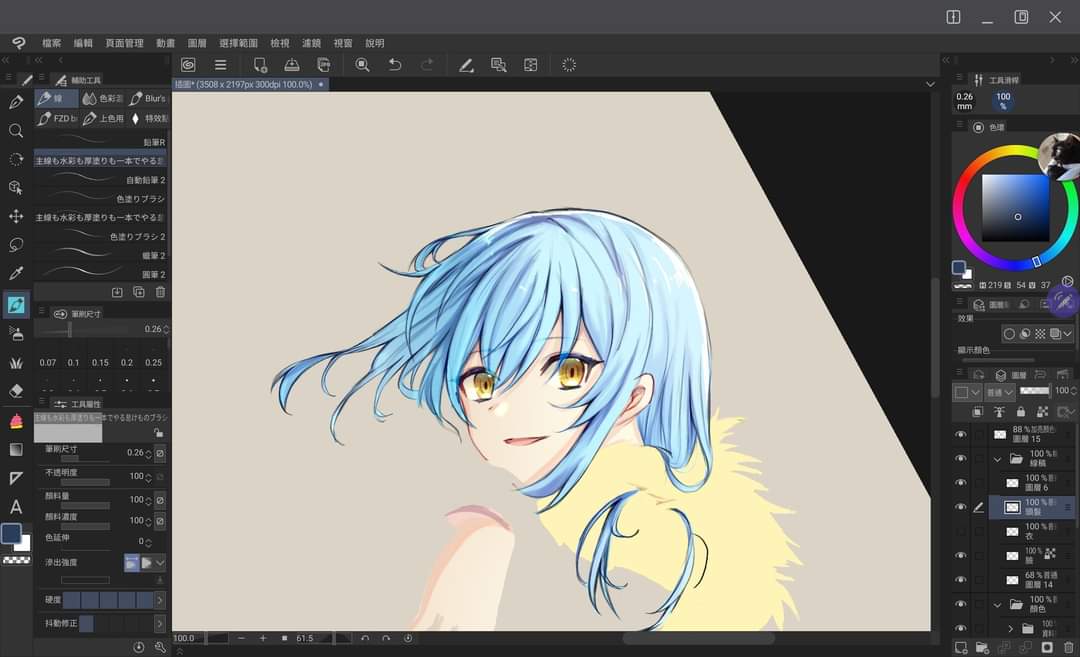Select the Decoration grass tool

(16, 363)
